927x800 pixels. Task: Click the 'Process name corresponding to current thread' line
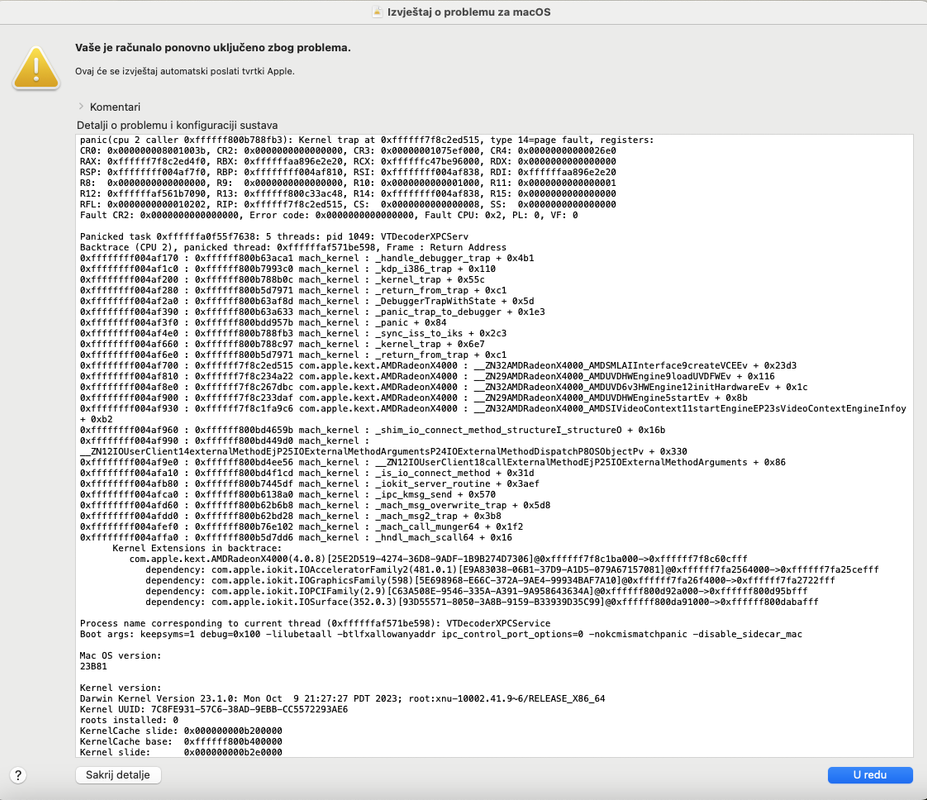point(315,623)
